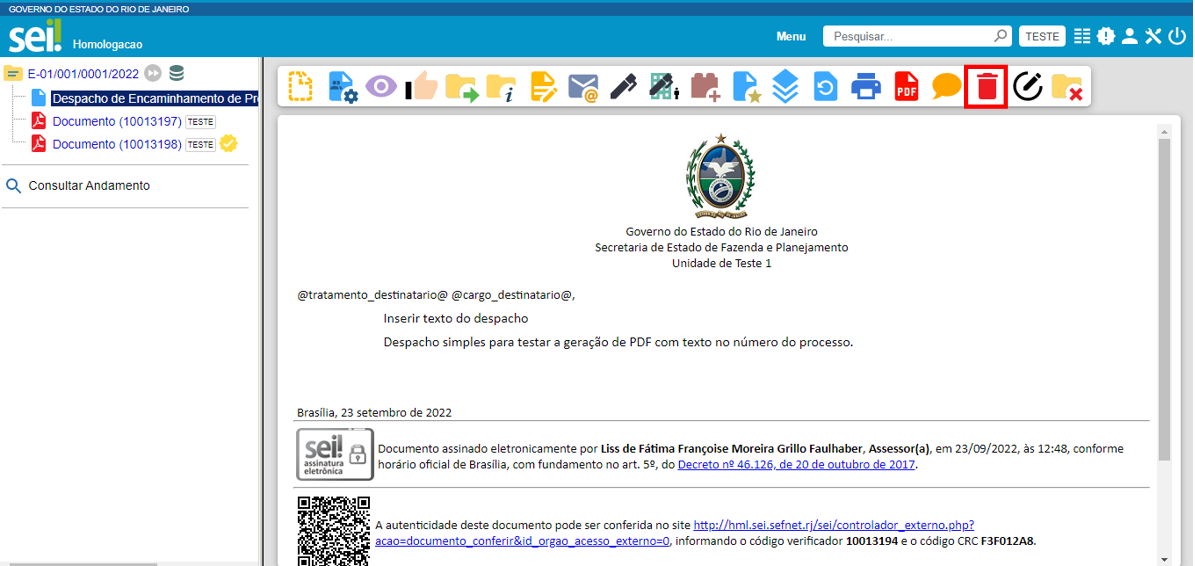Screen dimensions: 1195x566
Task: Open process folder E-01/001/0001/2022 in tree
Action: coord(82,73)
